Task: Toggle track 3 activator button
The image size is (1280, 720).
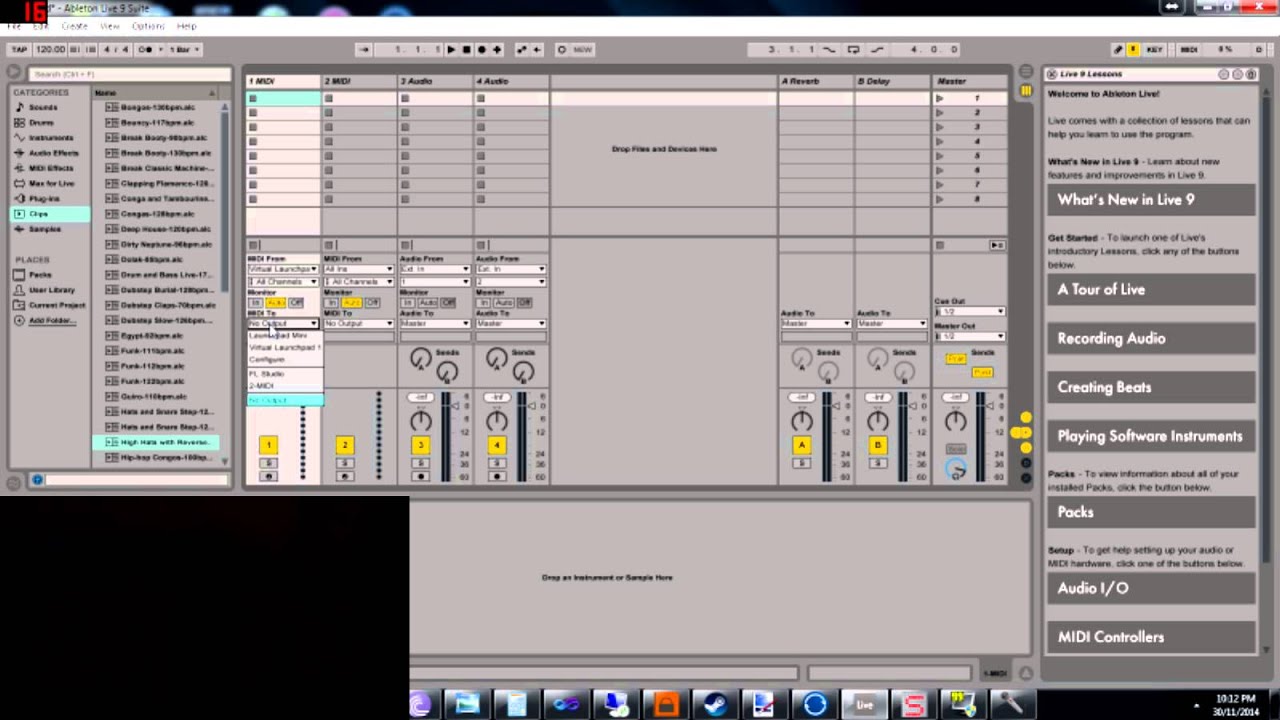Action: [420, 444]
